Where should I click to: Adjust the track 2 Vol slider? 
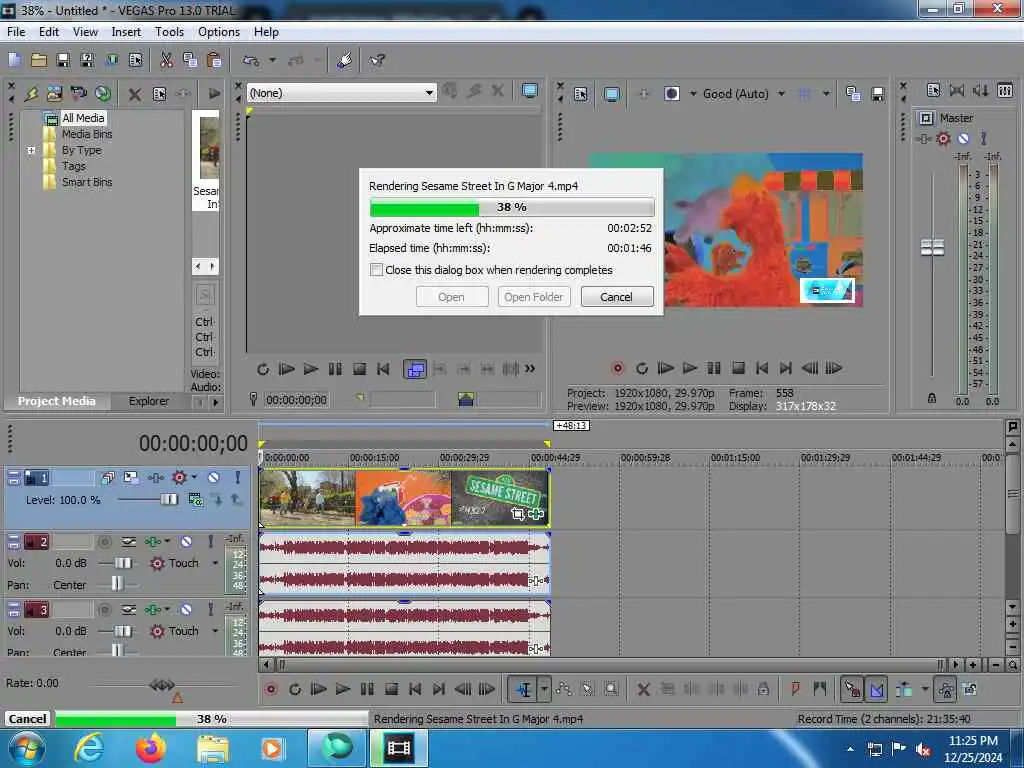(x=123, y=563)
